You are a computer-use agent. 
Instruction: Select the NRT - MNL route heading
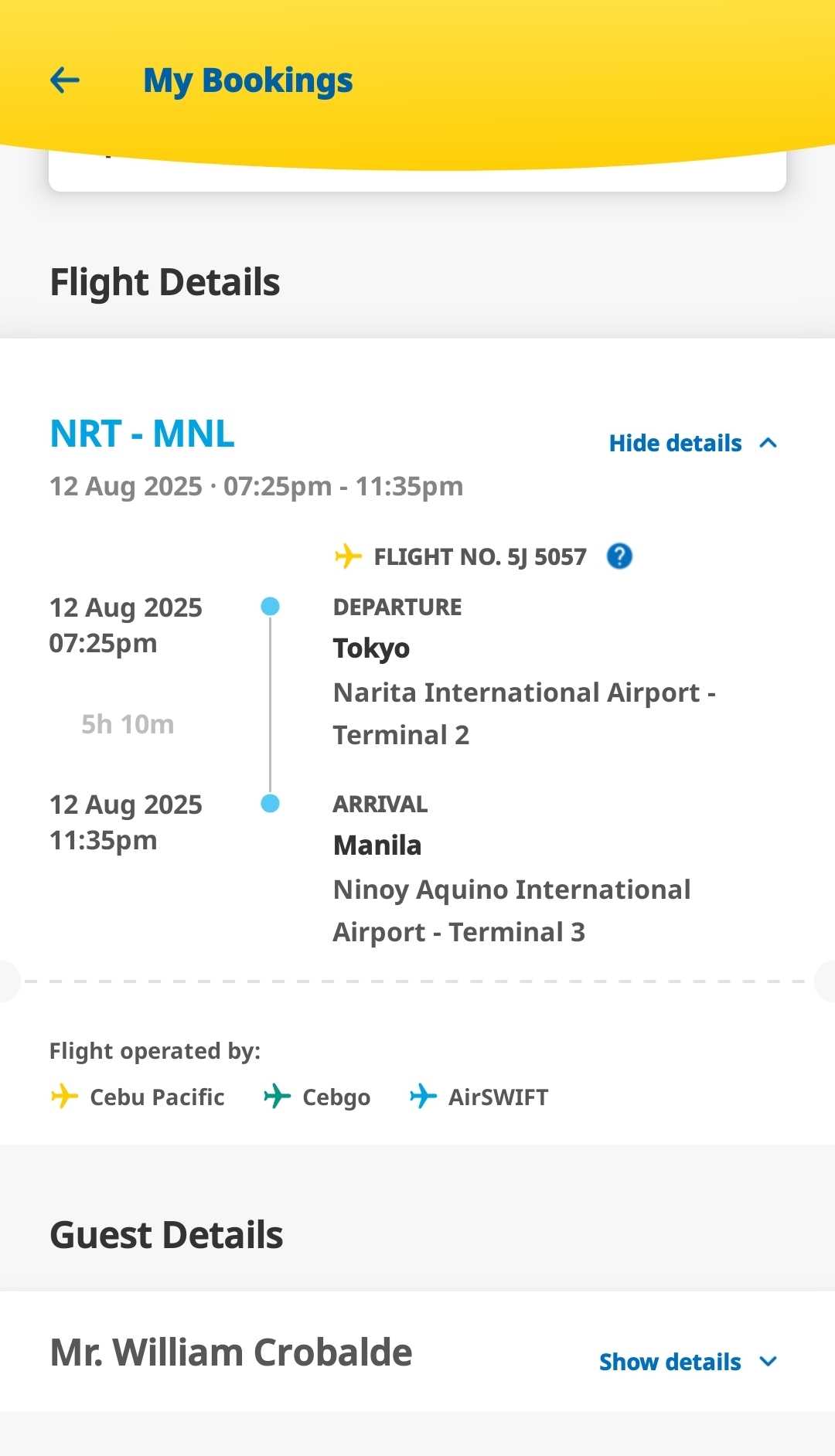[142, 434]
